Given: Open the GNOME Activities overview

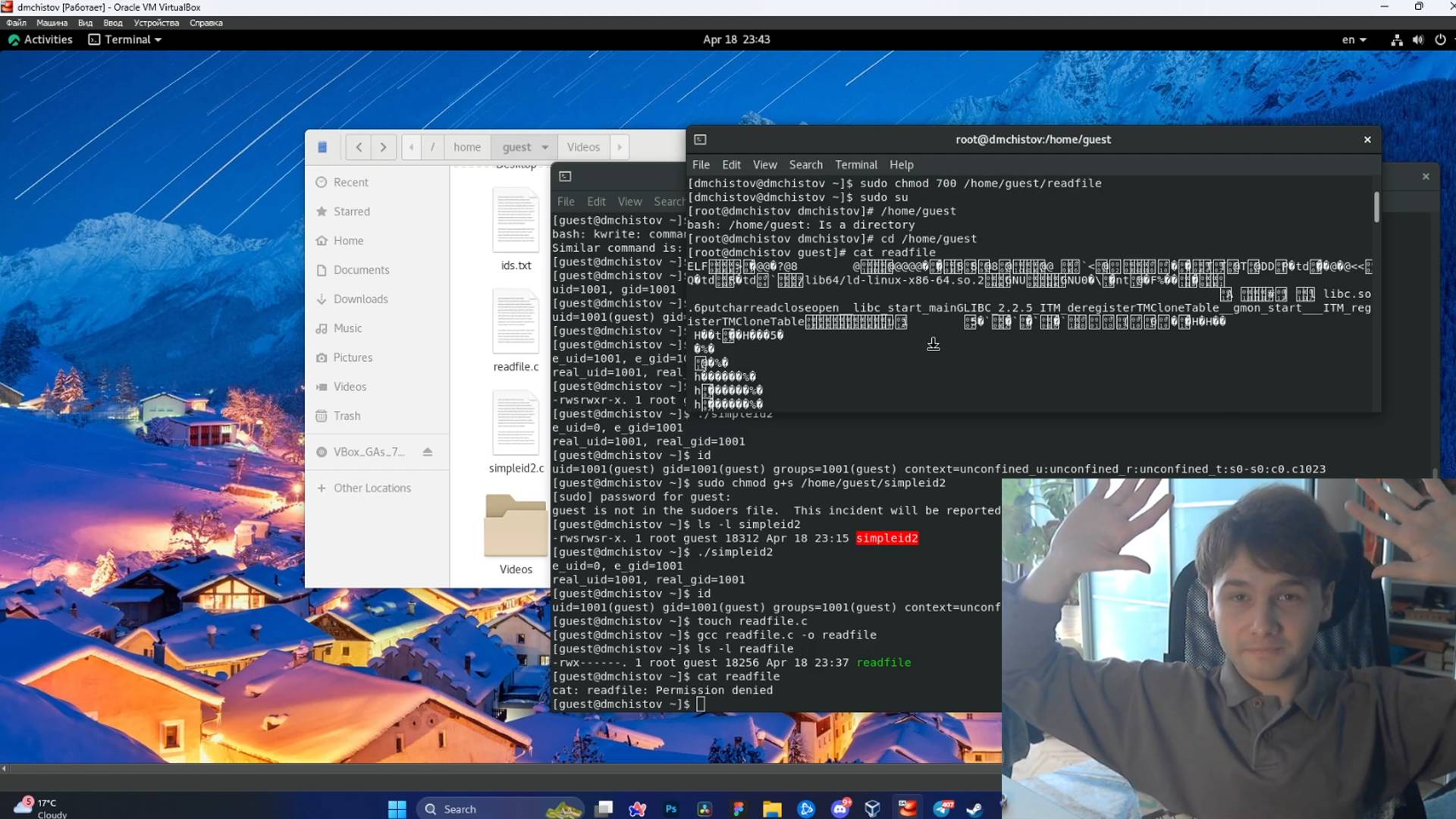Looking at the screenshot, I should [x=40, y=39].
